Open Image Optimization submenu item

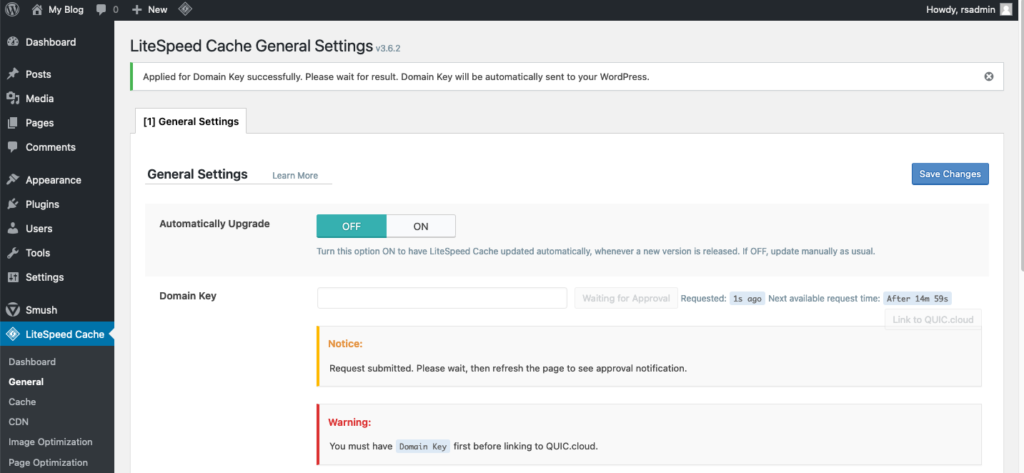[50, 442]
